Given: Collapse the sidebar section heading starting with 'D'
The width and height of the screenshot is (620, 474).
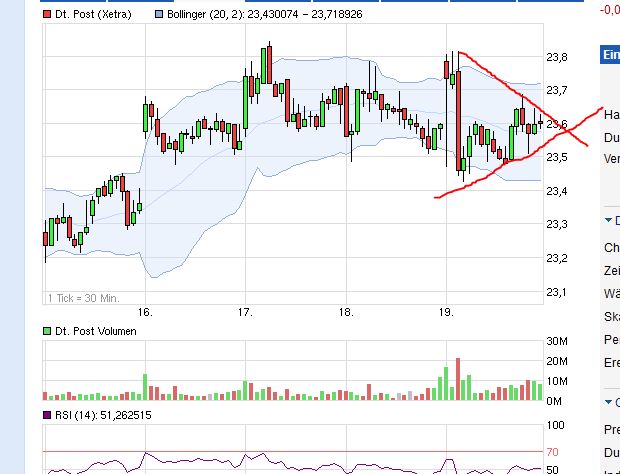Looking at the screenshot, I should 612,220.
